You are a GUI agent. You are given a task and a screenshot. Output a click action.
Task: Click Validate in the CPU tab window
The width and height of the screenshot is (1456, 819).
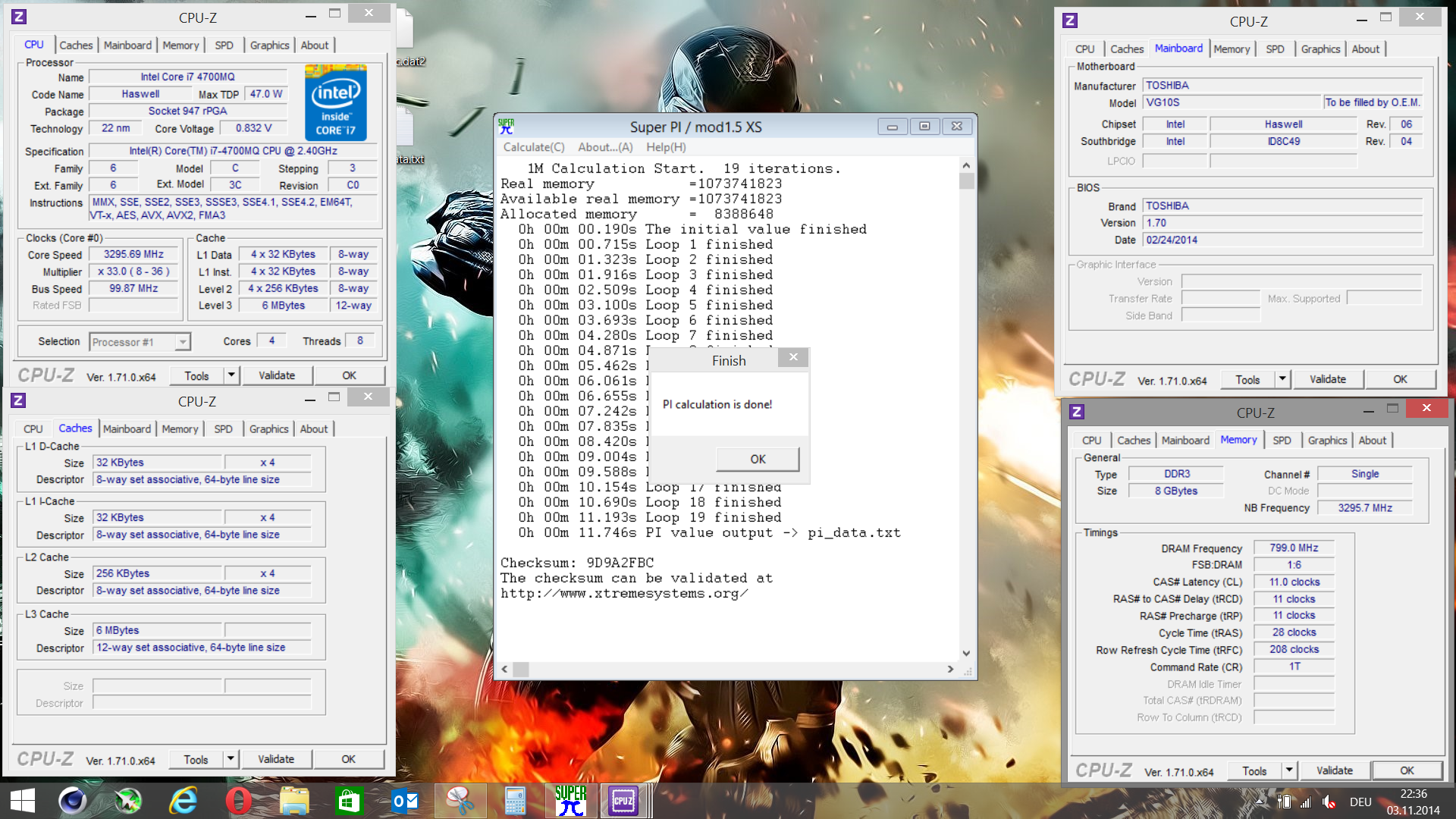click(277, 375)
